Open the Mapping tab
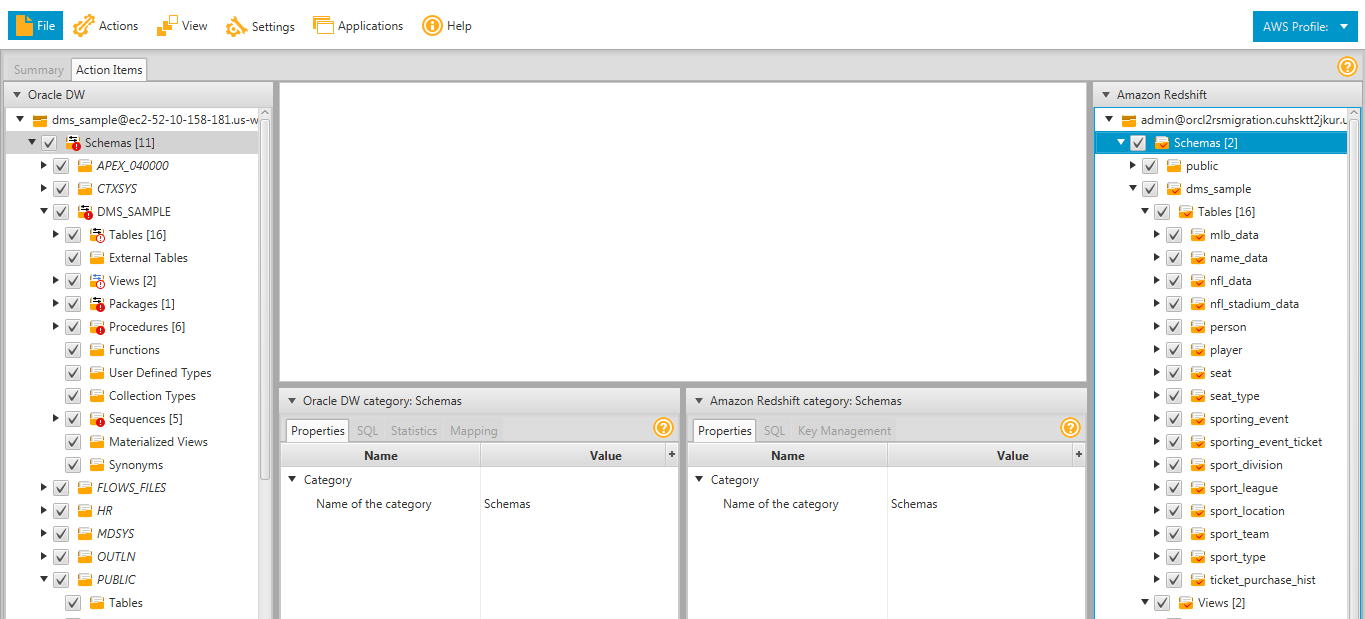Screen dimensions: 1365x619 (x=474, y=431)
